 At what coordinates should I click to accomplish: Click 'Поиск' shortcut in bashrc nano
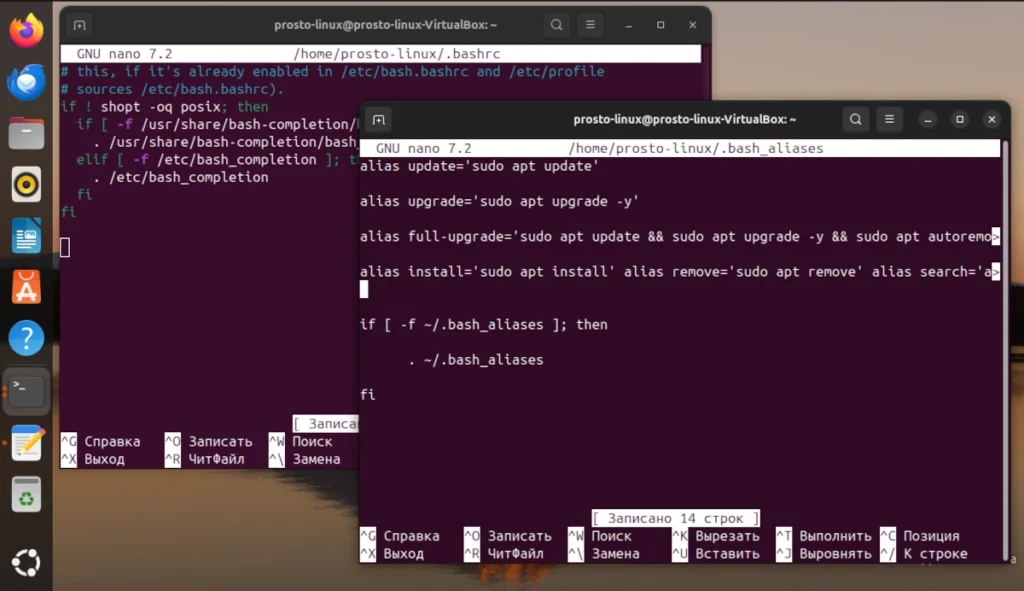(x=301, y=441)
